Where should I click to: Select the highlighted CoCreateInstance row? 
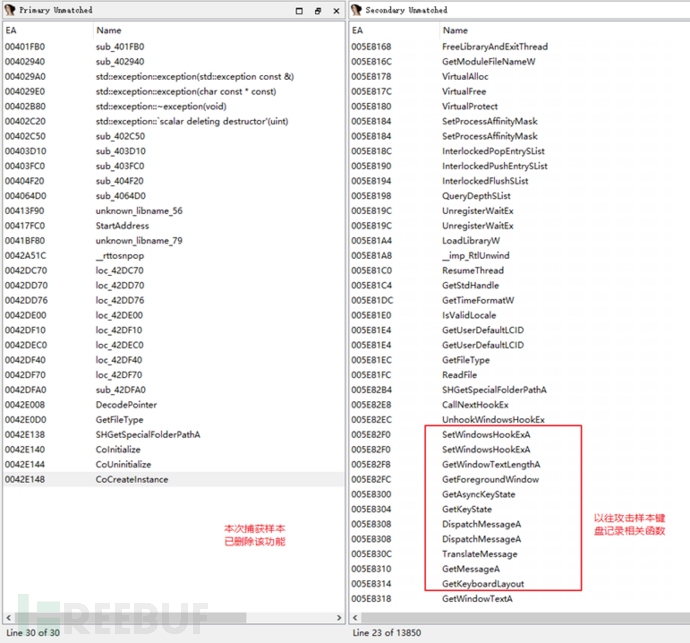click(173, 480)
